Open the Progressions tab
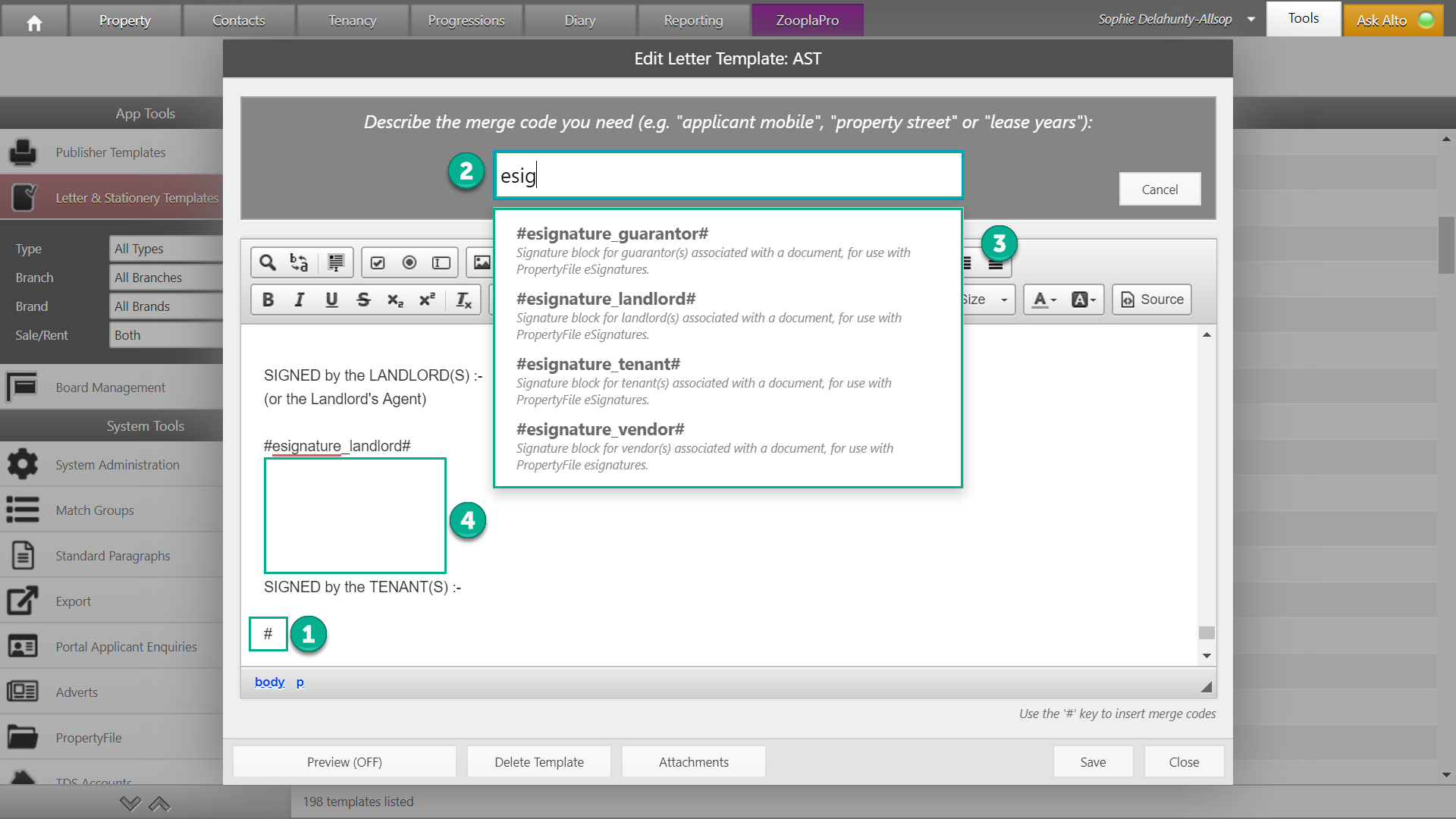Screen dimensions: 1456x819 (x=466, y=20)
